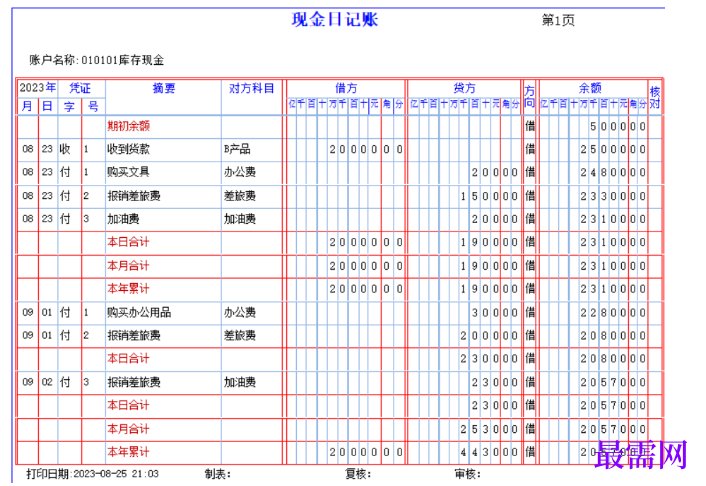Click the B产品 counterpart account cell
This screenshot has width=706, height=486.
click(237, 149)
